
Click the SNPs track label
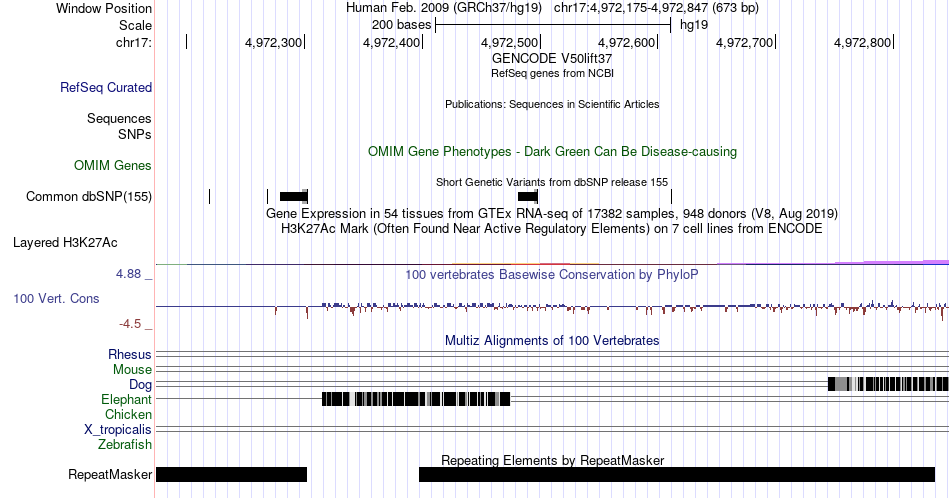pyautogui.click(x=135, y=134)
